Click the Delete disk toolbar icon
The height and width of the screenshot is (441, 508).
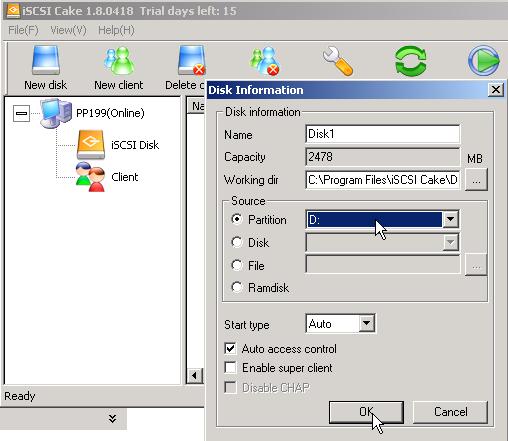(x=191, y=60)
